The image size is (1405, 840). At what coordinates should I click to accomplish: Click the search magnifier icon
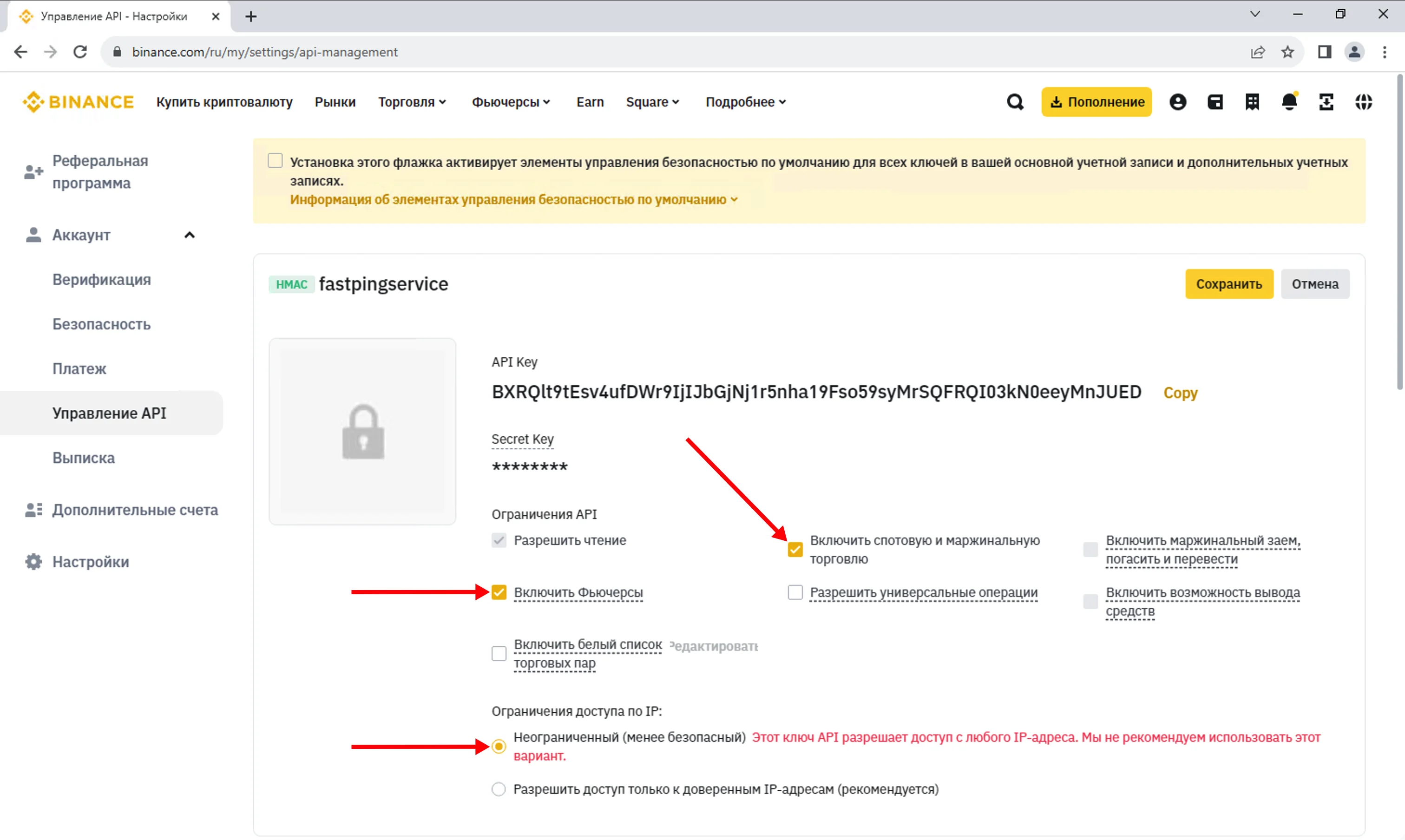pos(1015,102)
